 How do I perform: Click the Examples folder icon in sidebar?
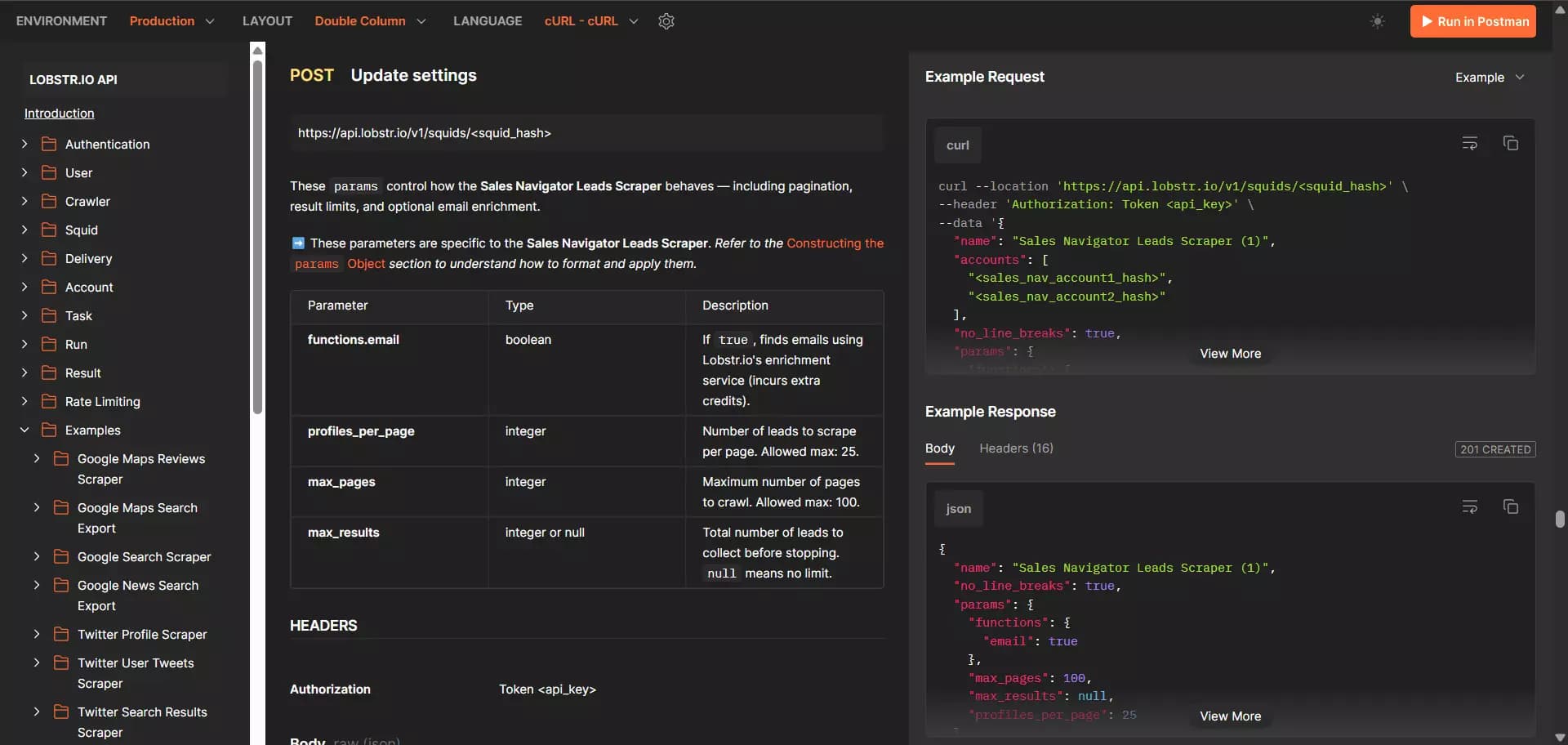49,430
